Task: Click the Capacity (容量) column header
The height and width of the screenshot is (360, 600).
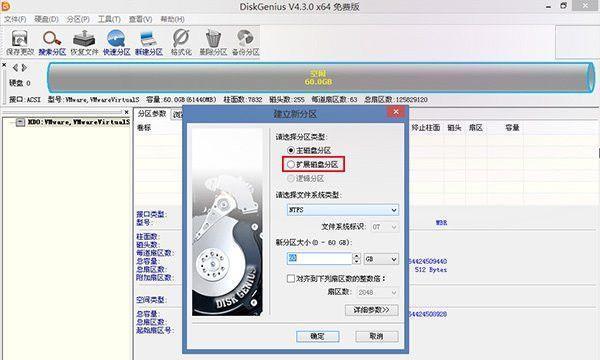Action: pyautogui.click(x=512, y=127)
